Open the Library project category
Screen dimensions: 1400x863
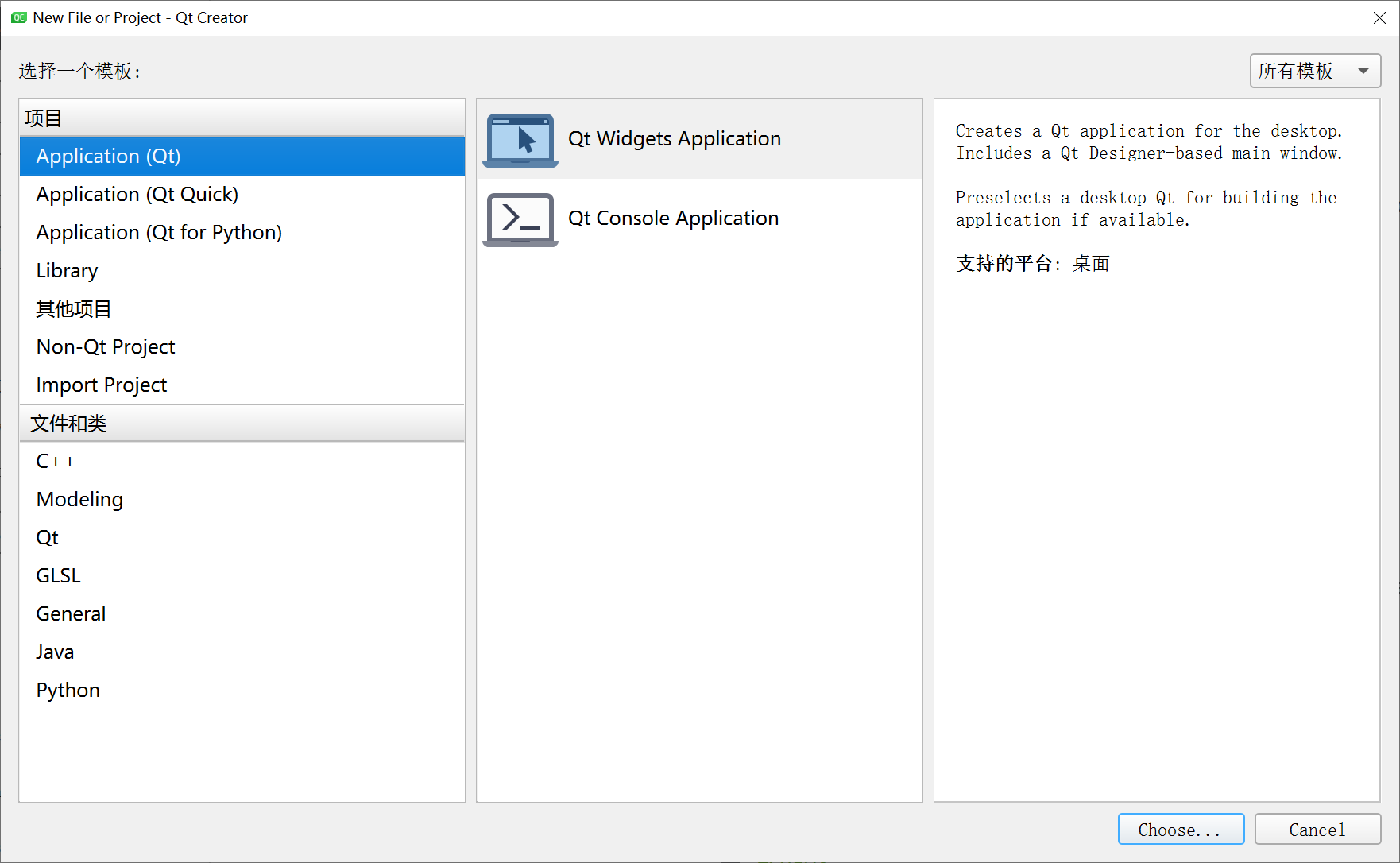pyautogui.click(x=67, y=270)
